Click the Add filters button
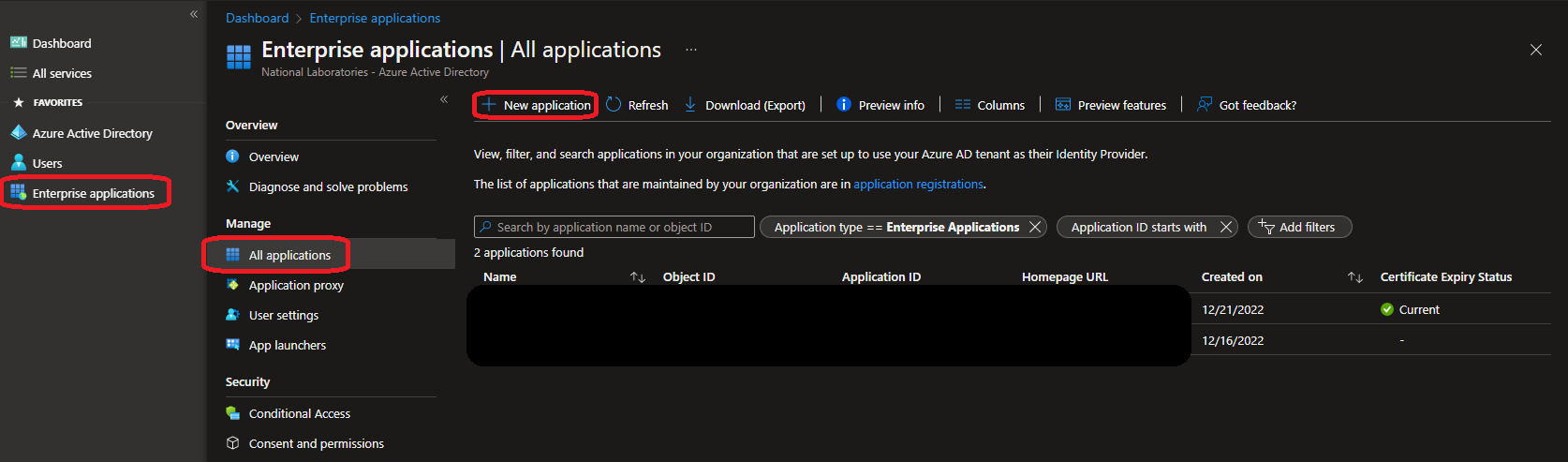Viewport: 1568px width, 462px height. pos(1299,227)
